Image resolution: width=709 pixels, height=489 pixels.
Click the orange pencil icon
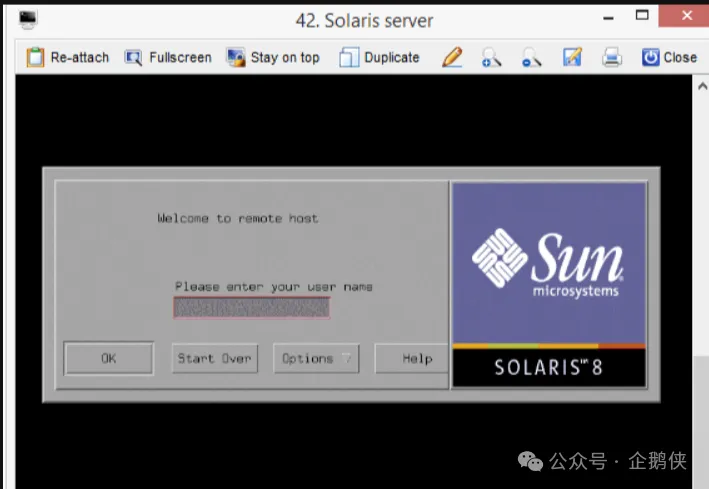click(452, 57)
